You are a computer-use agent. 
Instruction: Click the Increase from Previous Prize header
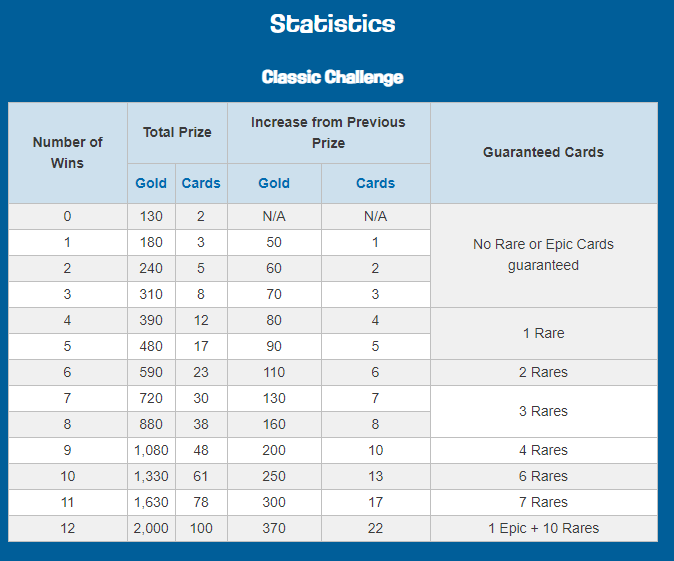click(x=328, y=132)
